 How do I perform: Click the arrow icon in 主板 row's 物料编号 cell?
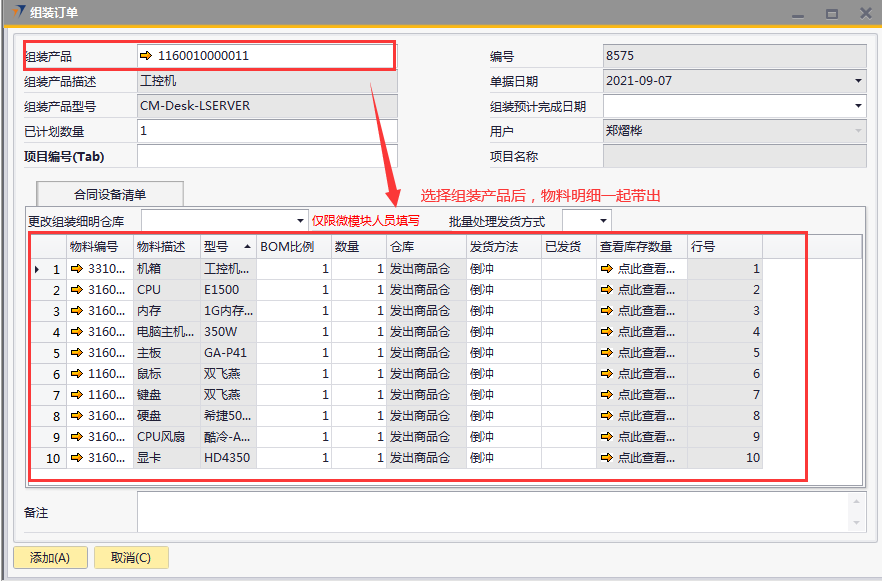[76, 353]
